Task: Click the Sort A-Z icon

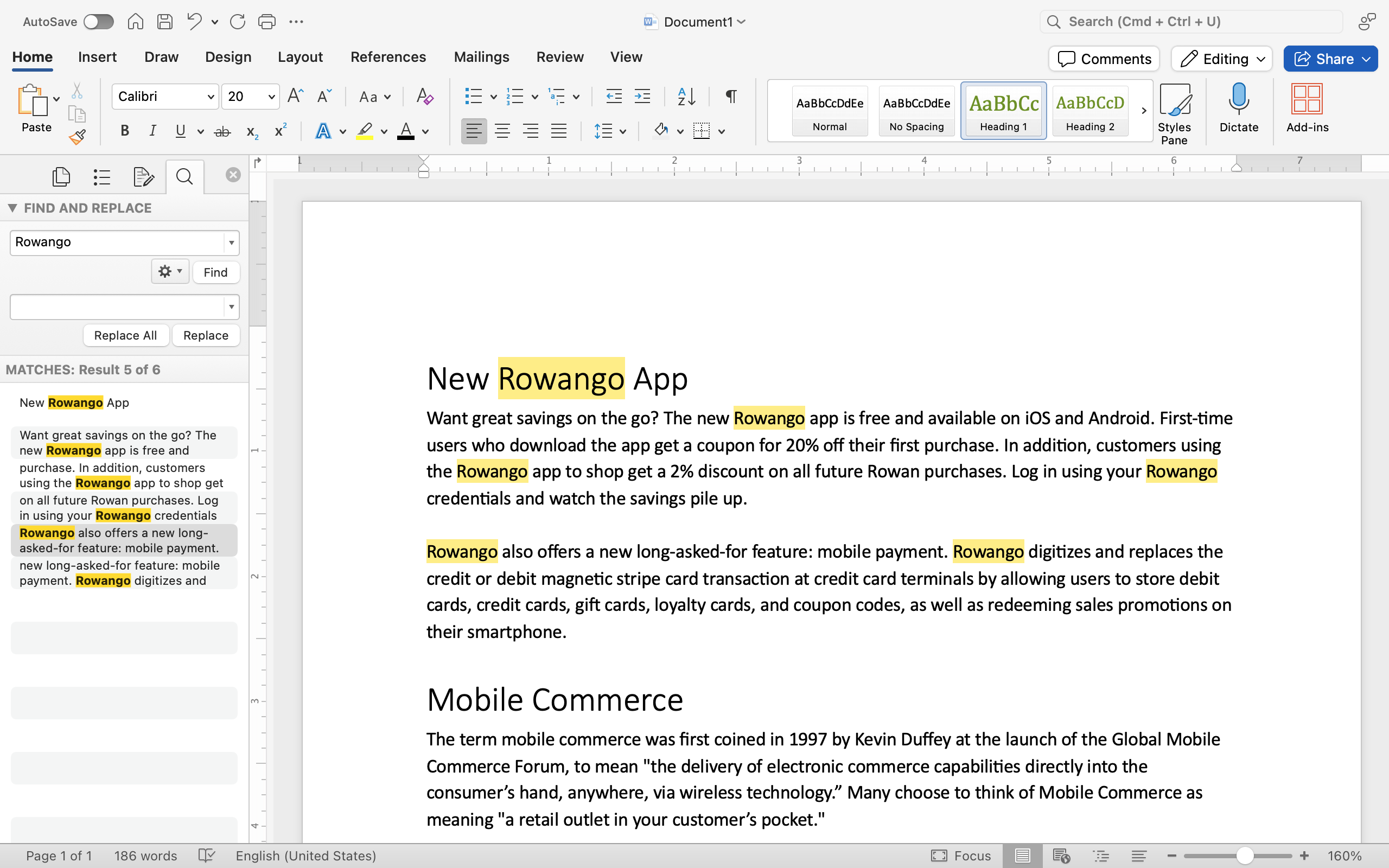Action: pyautogui.click(x=686, y=96)
